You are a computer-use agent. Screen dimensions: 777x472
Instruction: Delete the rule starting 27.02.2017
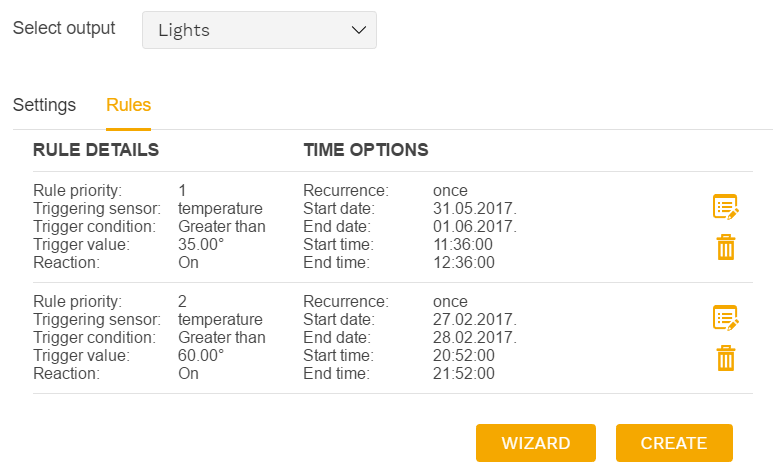coord(725,358)
